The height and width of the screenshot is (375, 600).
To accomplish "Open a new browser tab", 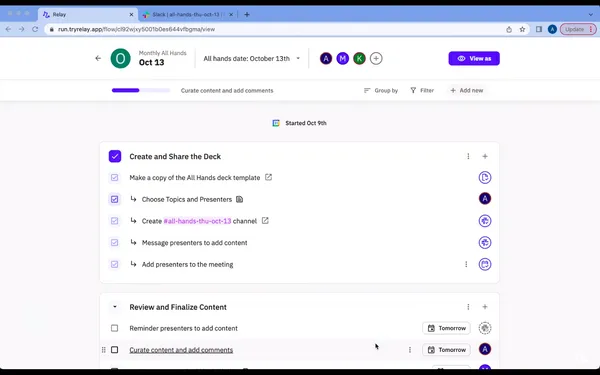I will click(247, 15).
